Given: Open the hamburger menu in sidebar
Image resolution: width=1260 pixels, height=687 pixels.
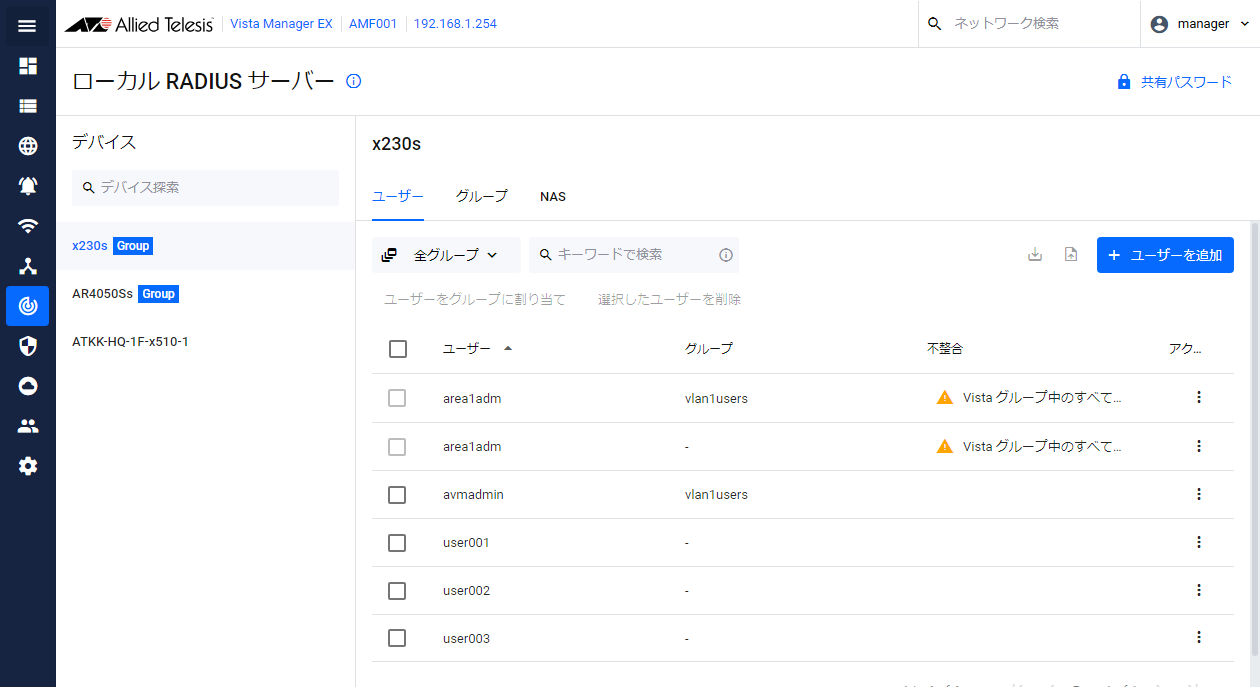Looking at the screenshot, I should click(x=27, y=25).
